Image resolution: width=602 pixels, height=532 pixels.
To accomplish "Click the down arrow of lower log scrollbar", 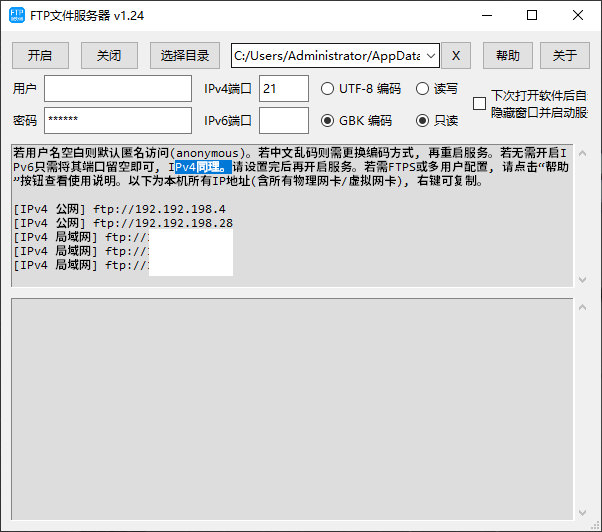I will [x=582, y=513].
